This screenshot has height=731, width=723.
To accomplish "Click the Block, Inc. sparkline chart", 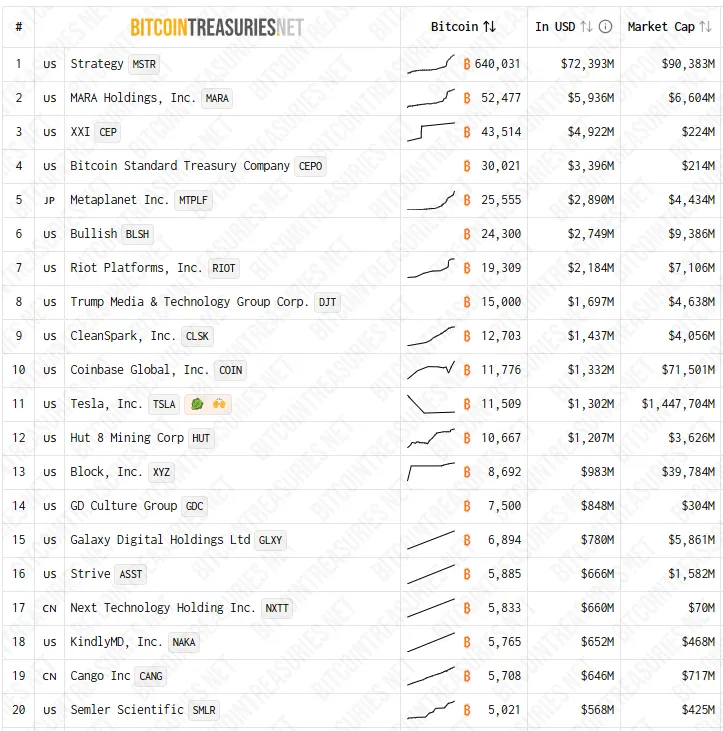I will pos(431,472).
